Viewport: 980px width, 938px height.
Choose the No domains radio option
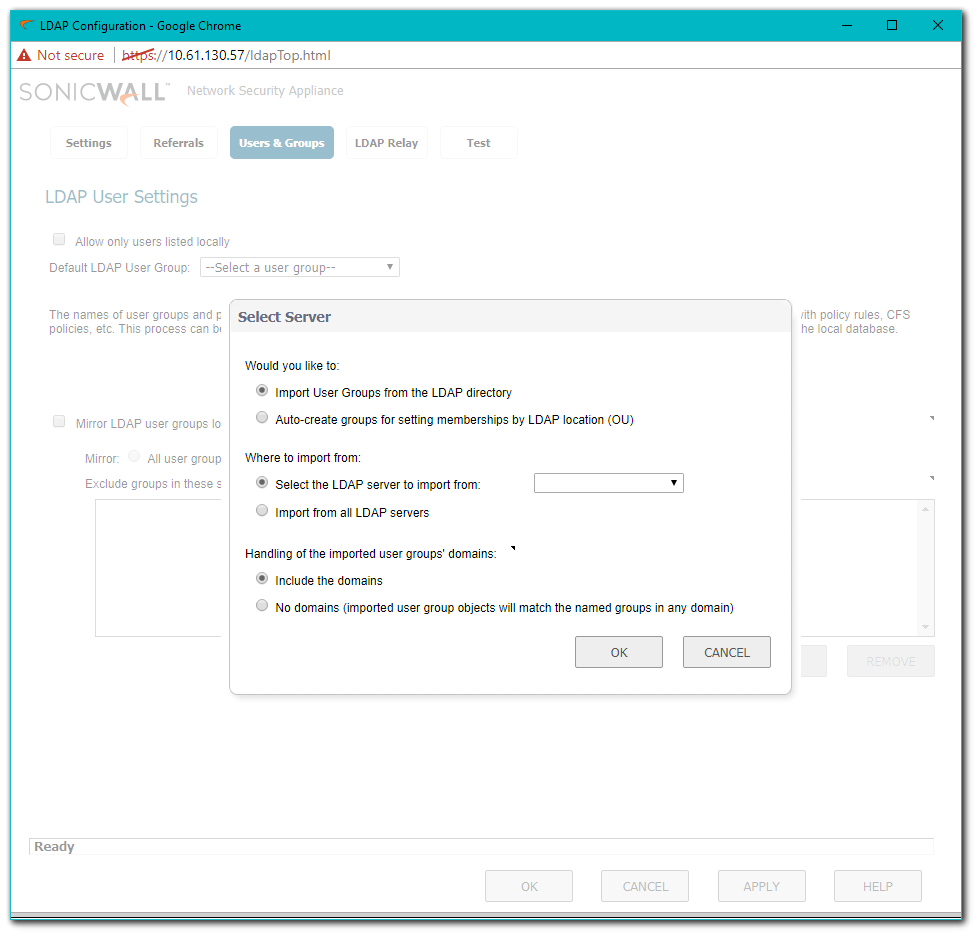click(x=262, y=606)
